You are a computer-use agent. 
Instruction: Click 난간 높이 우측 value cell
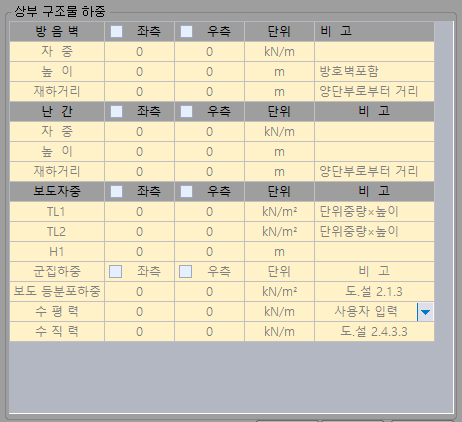(209, 152)
